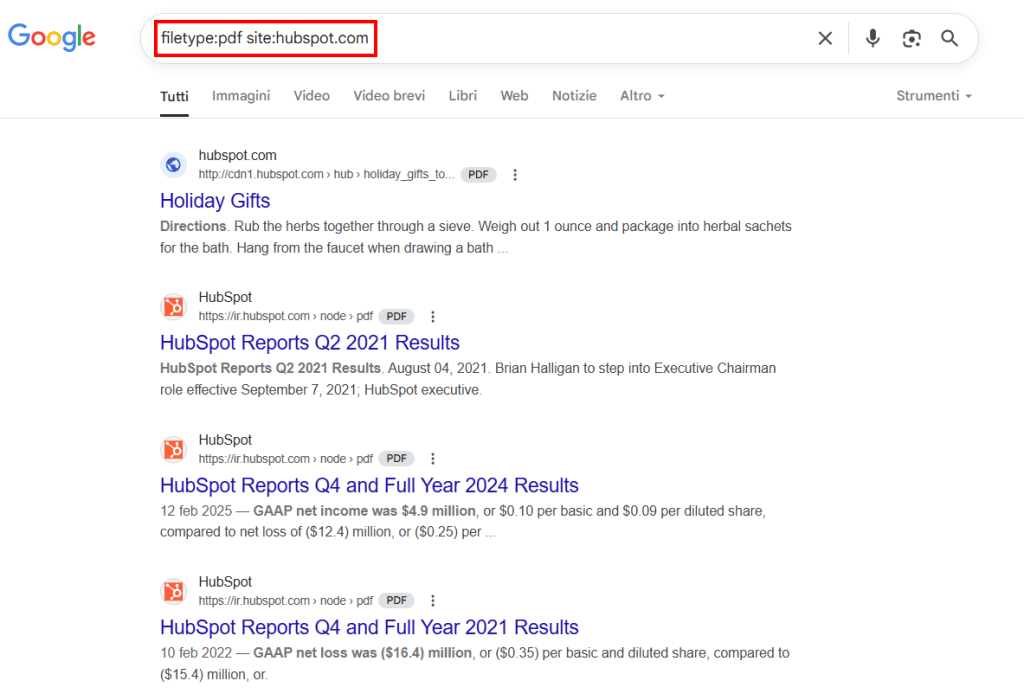Open three-dot menu for Q4 2024 result
Screen dimensions: 1024x700
(433, 459)
